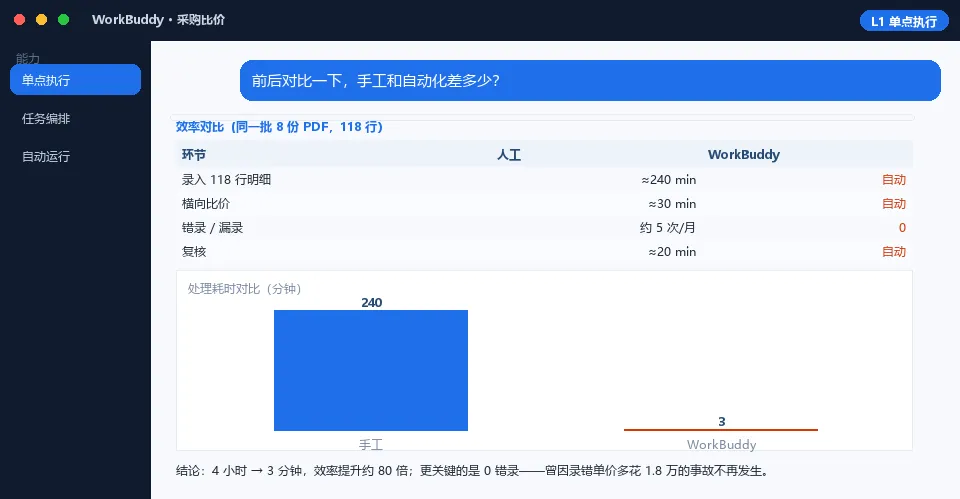Screen dimensions: 960x499
Task: Click the WorkBuddy axis label under chart
Action: (721, 445)
